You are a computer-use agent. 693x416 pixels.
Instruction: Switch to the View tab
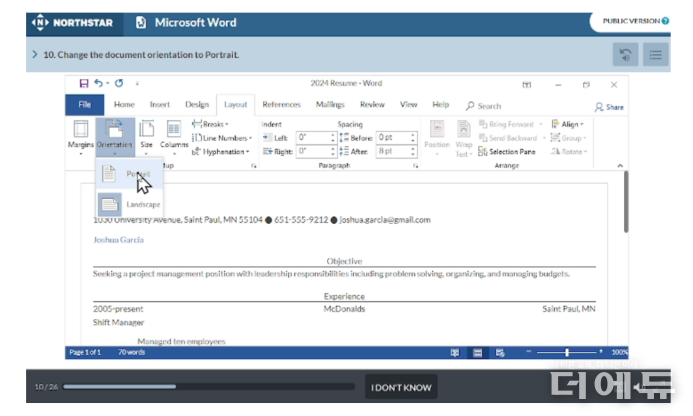tap(408, 105)
